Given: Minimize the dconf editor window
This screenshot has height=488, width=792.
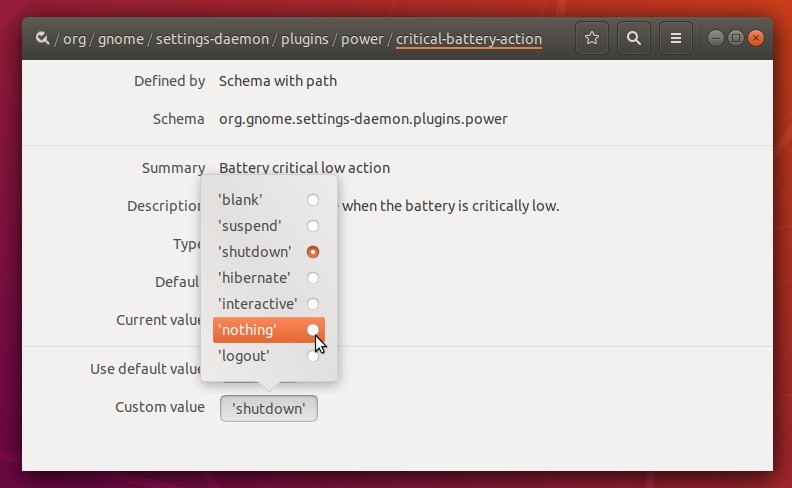Looking at the screenshot, I should pos(715,38).
